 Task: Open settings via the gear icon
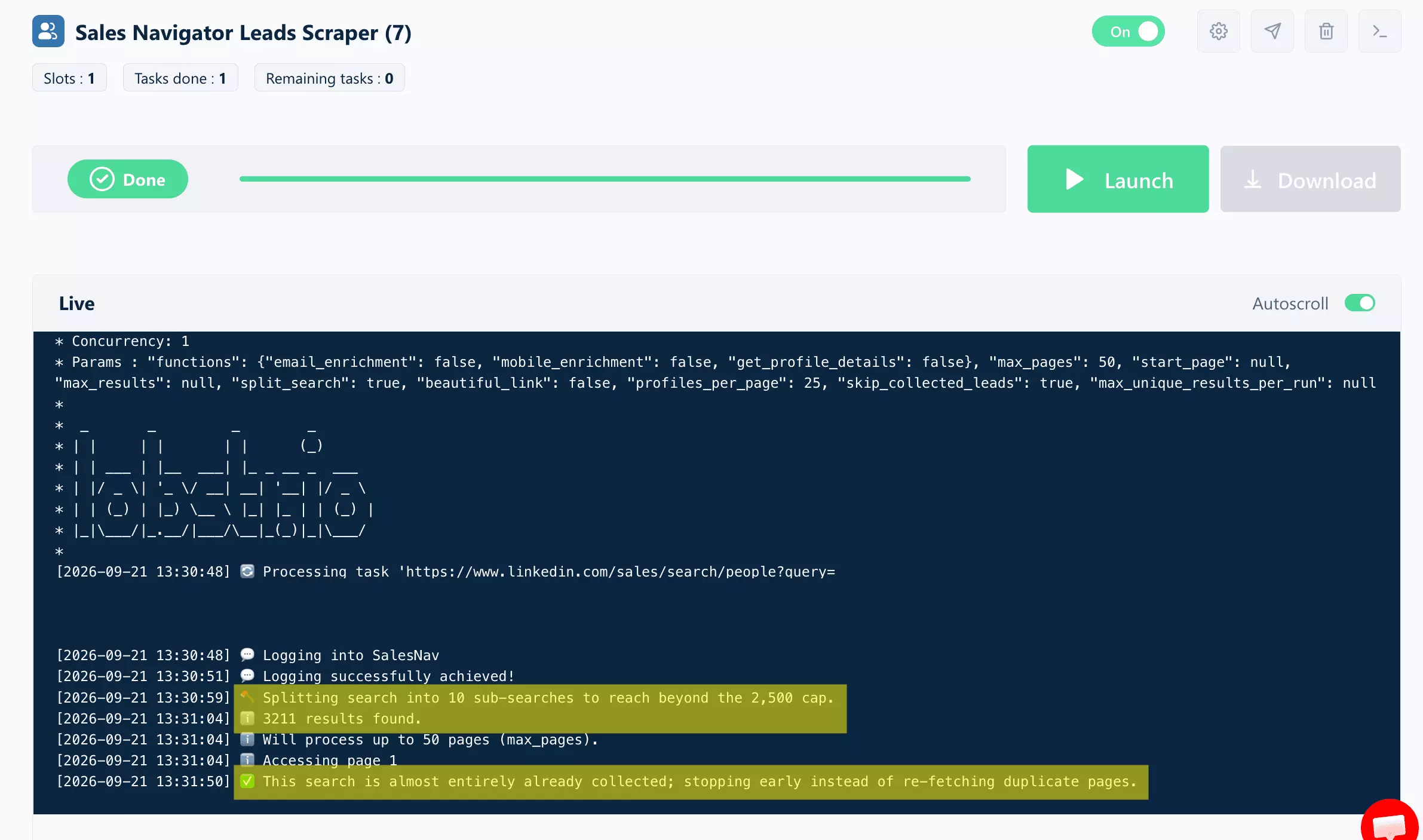click(x=1218, y=31)
